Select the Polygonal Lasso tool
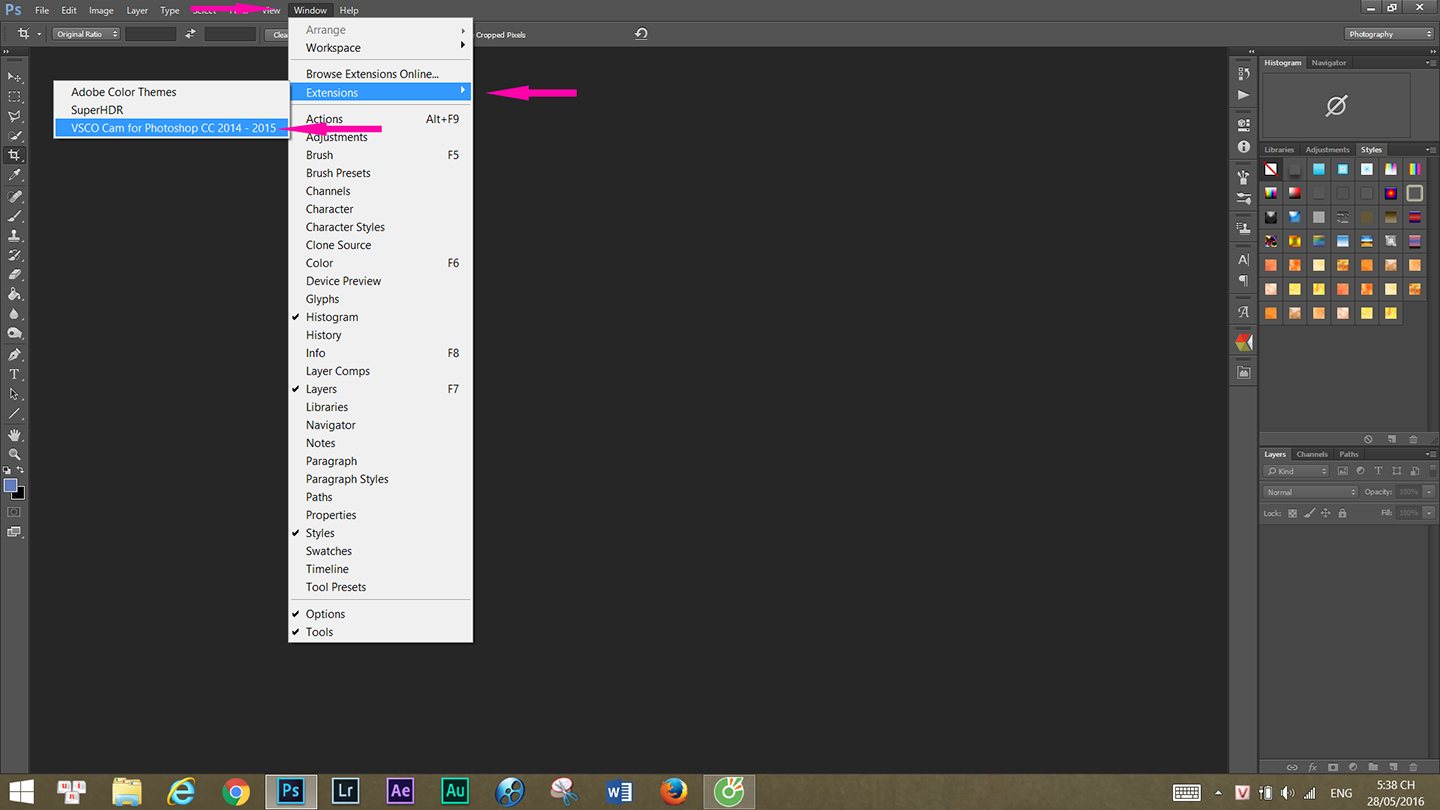 (x=14, y=116)
